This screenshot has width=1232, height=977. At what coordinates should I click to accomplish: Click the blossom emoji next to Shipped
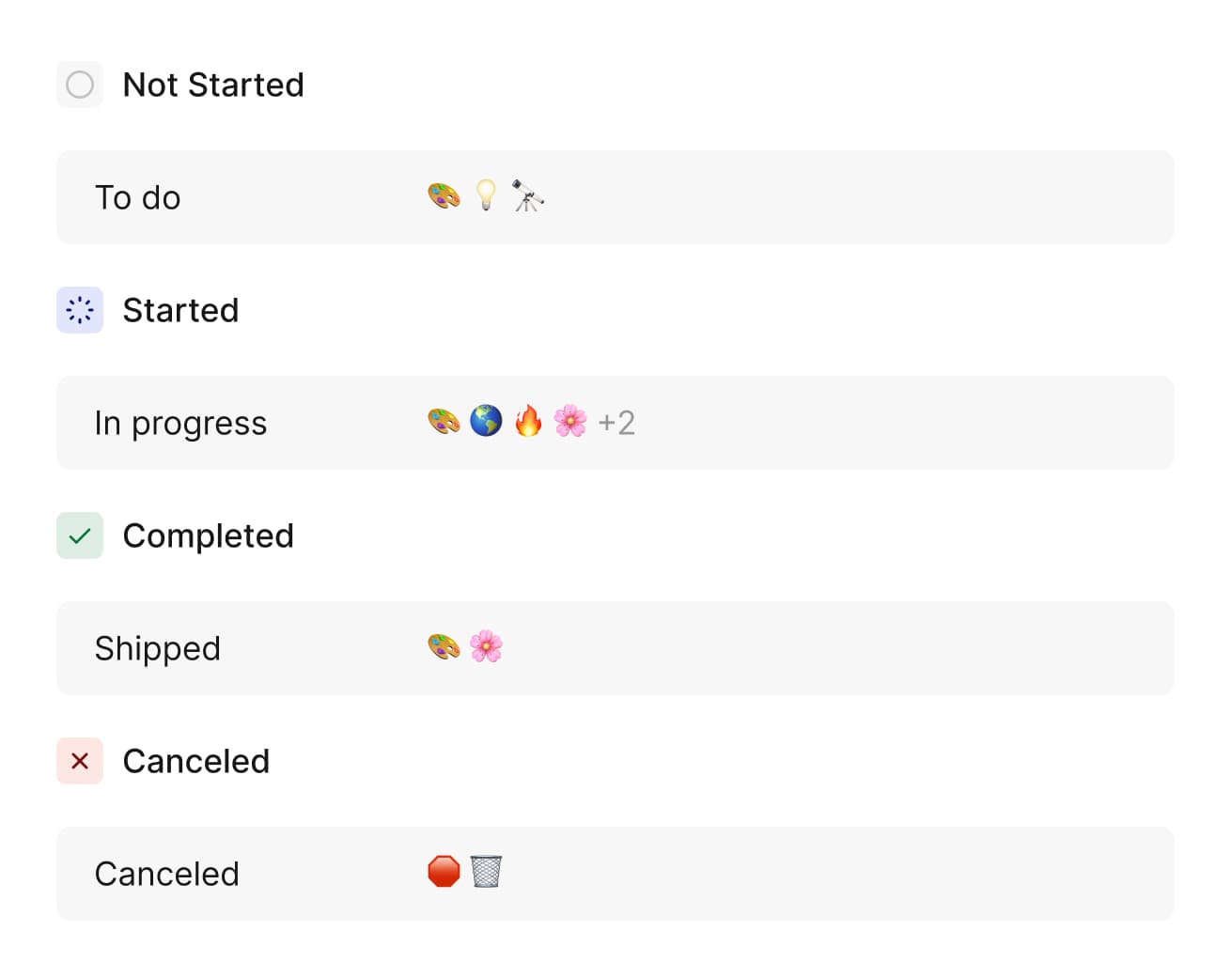coord(486,646)
